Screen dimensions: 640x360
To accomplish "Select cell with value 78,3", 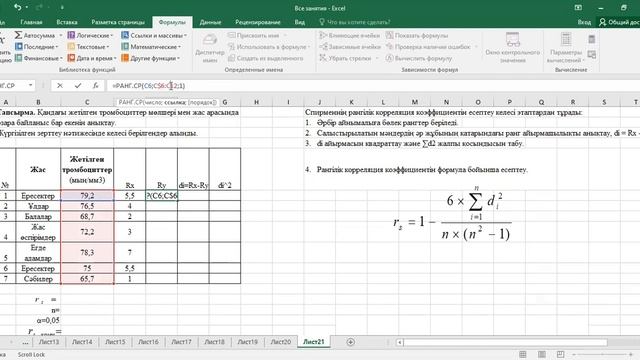I will click(x=87, y=253).
